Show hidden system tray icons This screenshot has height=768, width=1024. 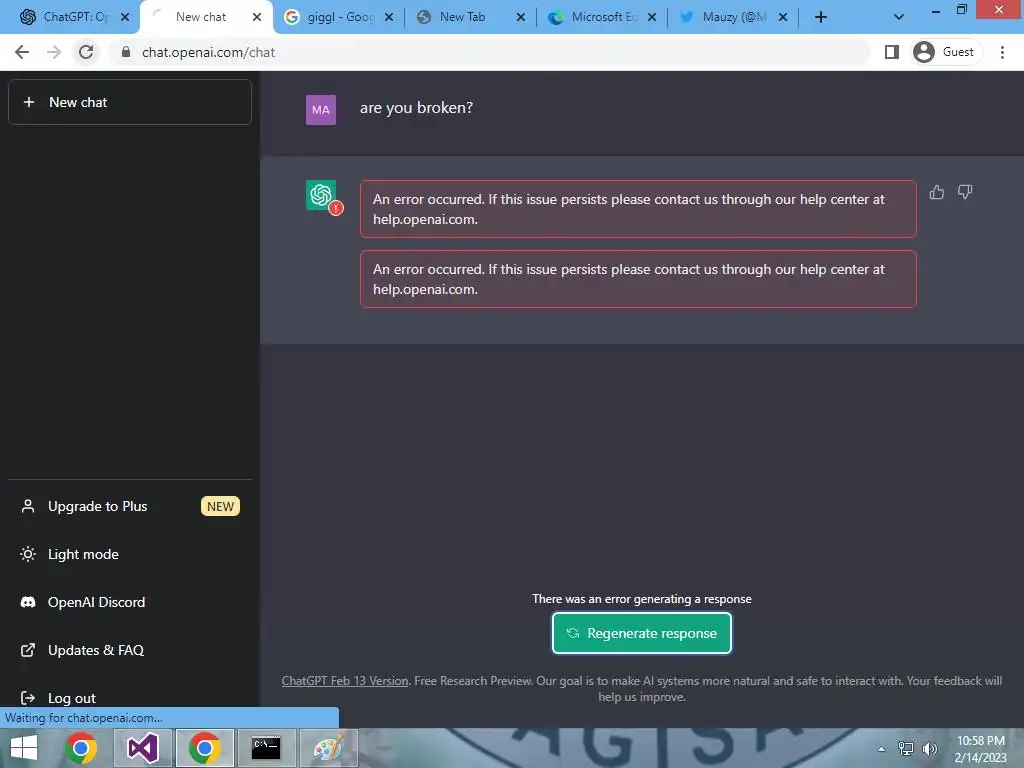click(x=882, y=749)
